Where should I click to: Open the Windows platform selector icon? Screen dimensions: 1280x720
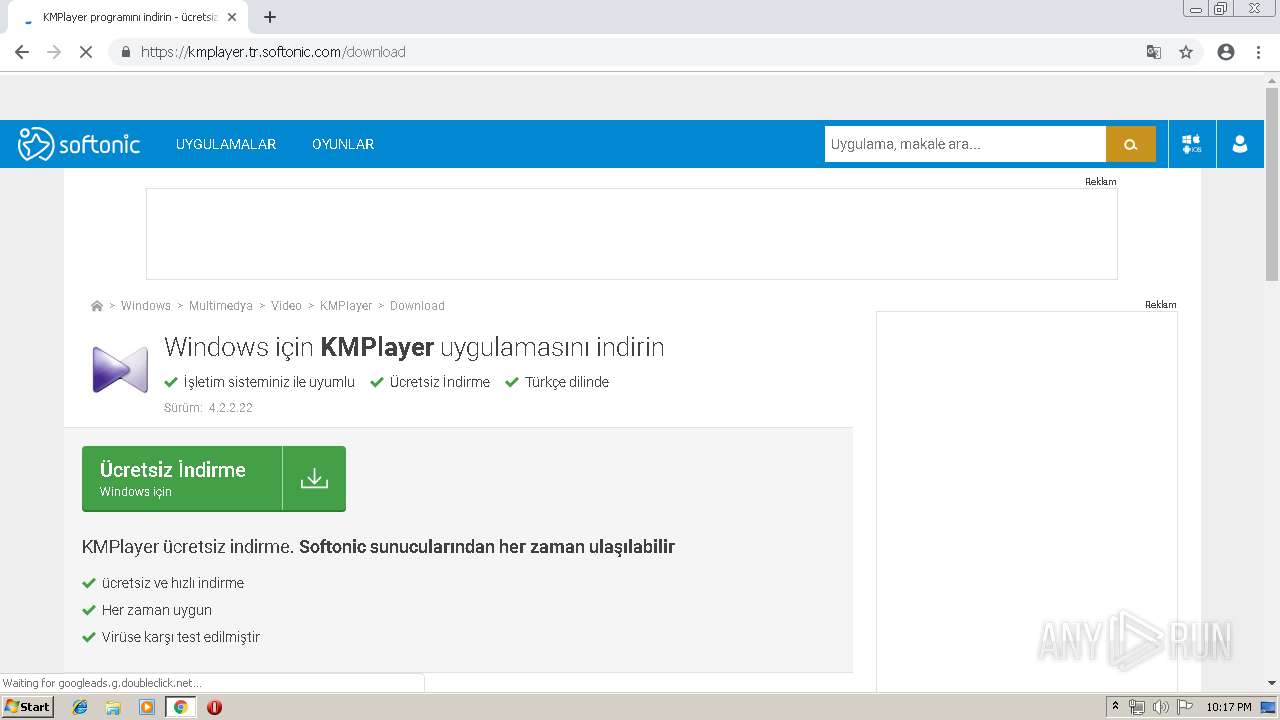click(1192, 144)
